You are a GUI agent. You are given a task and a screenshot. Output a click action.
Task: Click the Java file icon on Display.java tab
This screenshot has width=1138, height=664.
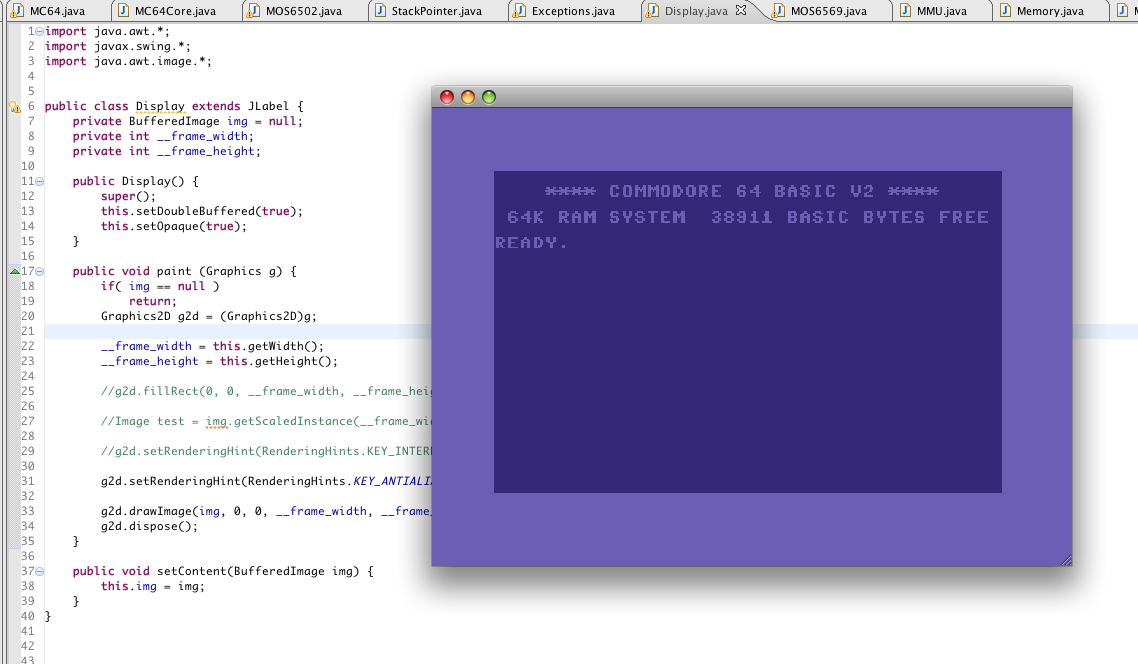652,10
